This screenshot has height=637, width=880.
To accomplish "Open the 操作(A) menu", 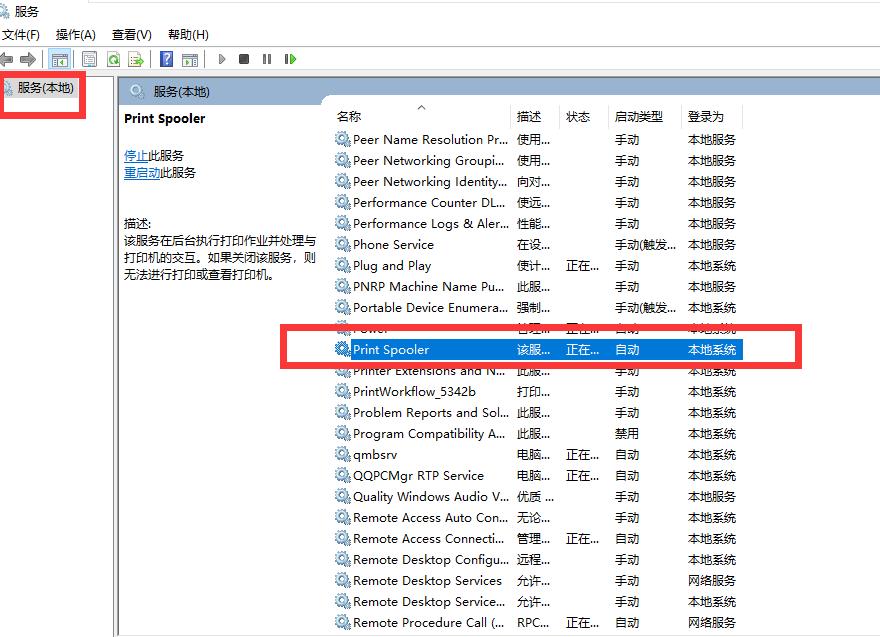I will point(75,34).
